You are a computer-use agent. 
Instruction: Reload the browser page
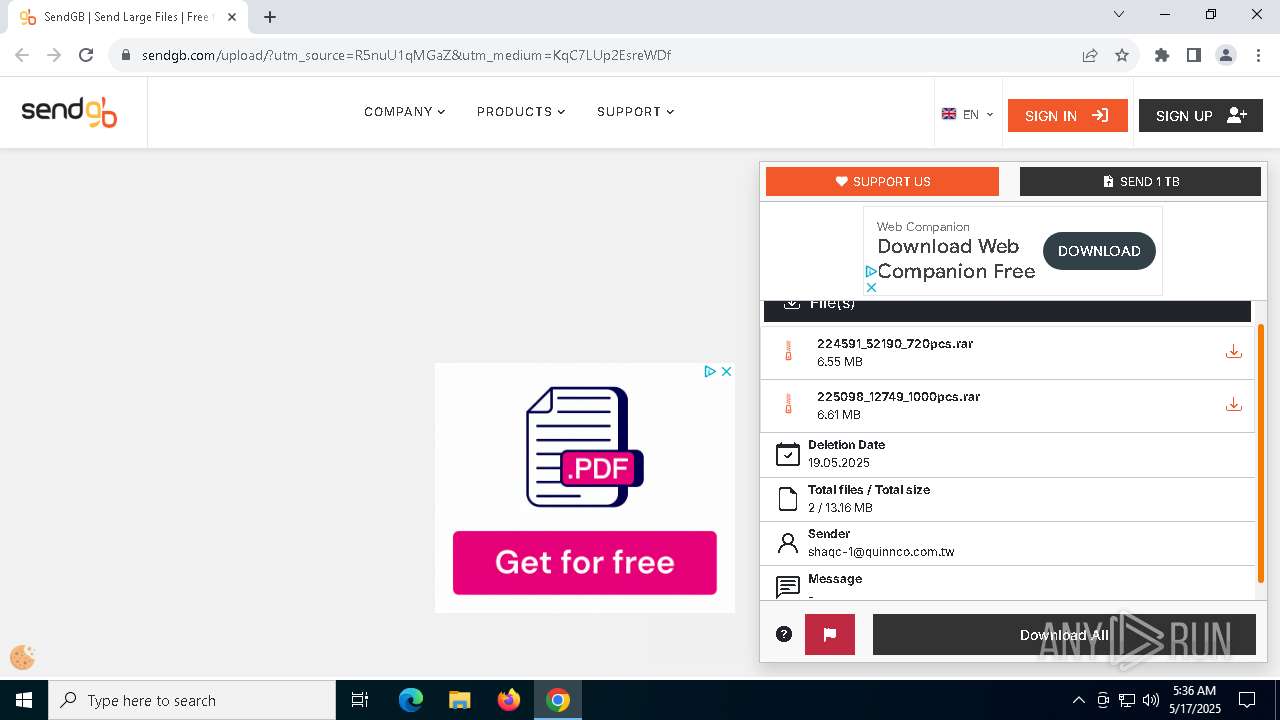[86, 55]
